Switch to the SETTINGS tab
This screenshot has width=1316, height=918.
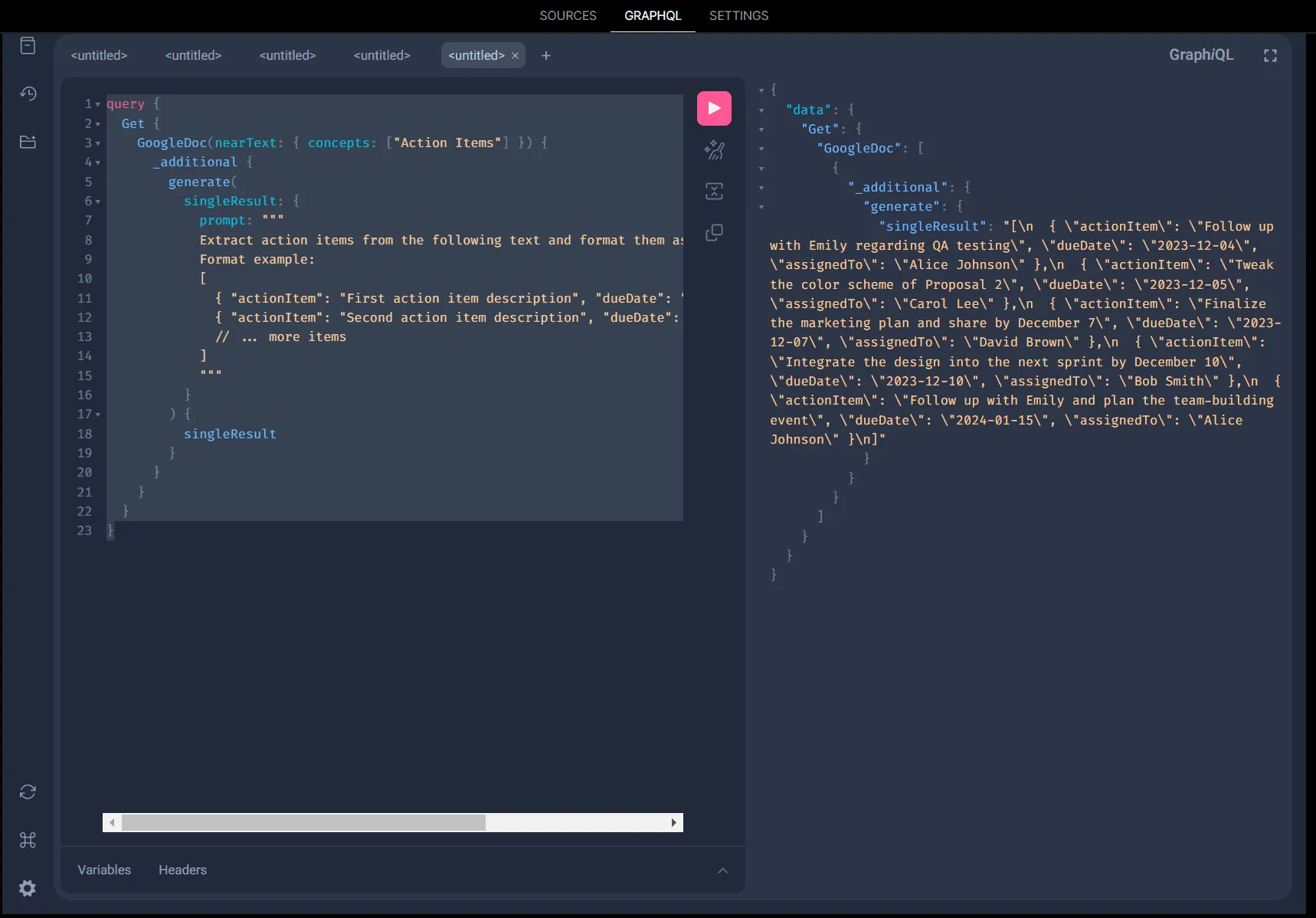pos(738,15)
